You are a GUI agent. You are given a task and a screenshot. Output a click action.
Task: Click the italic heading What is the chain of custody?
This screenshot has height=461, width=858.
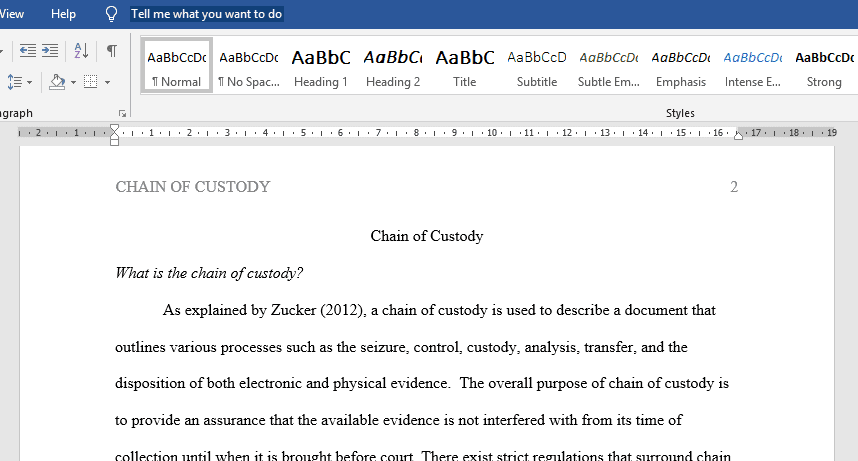pyautogui.click(x=208, y=273)
